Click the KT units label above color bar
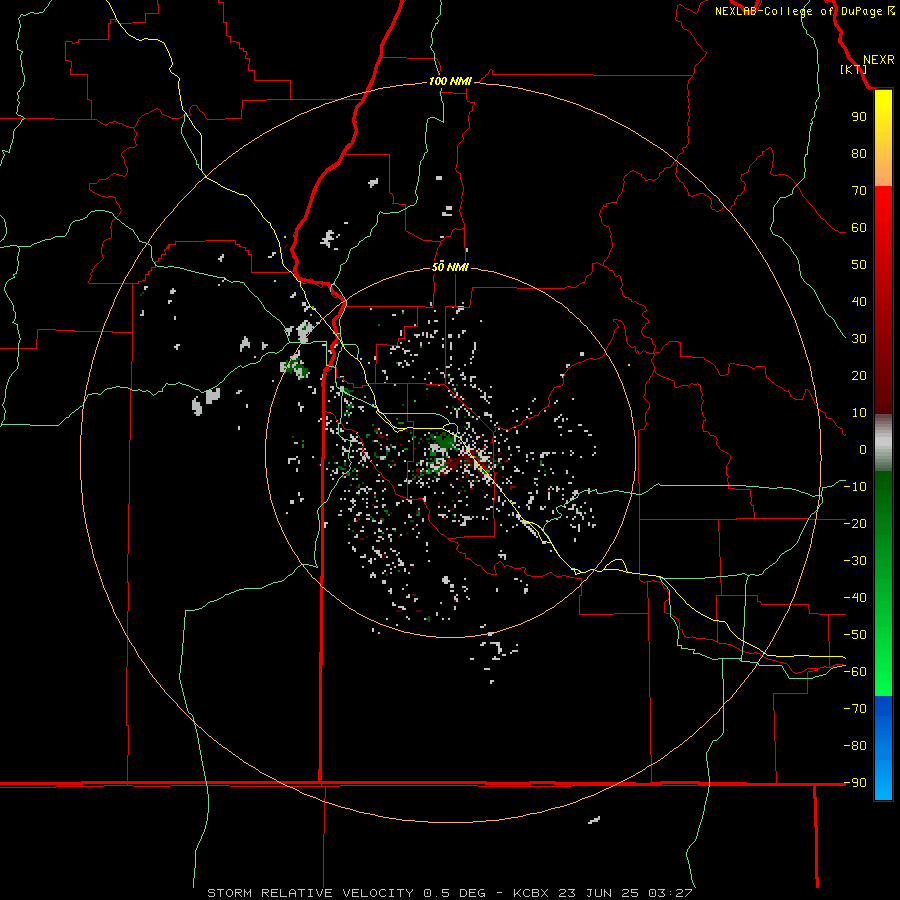 pos(854,69)
